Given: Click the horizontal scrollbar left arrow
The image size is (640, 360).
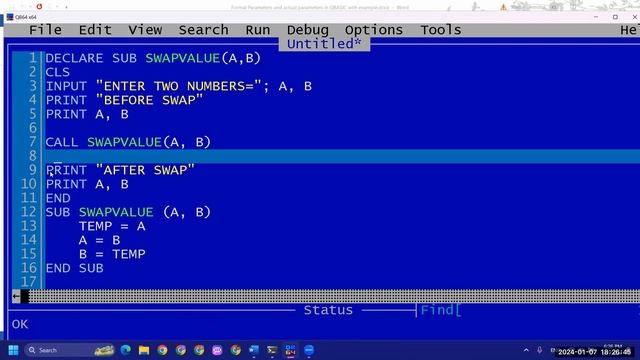Looking at the screenshot, I should 16,296.
